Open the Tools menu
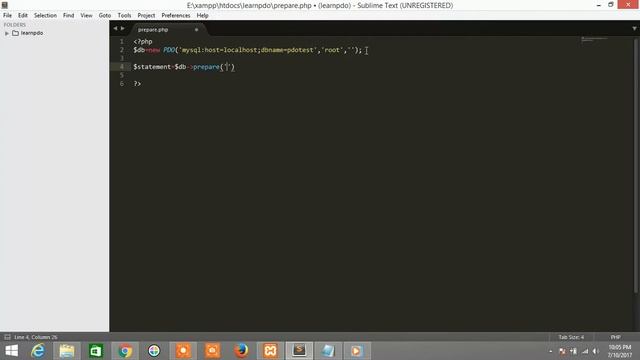The width and height of the screenshot is (640, 360). [124, 16]
